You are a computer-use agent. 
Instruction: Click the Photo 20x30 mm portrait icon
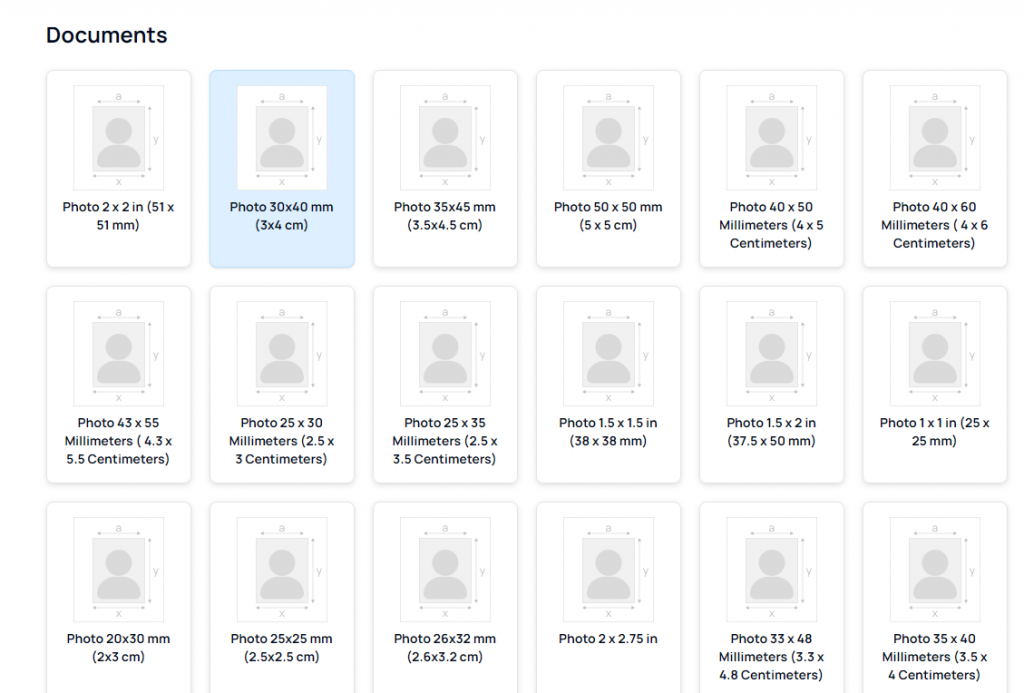click(118, 570)
